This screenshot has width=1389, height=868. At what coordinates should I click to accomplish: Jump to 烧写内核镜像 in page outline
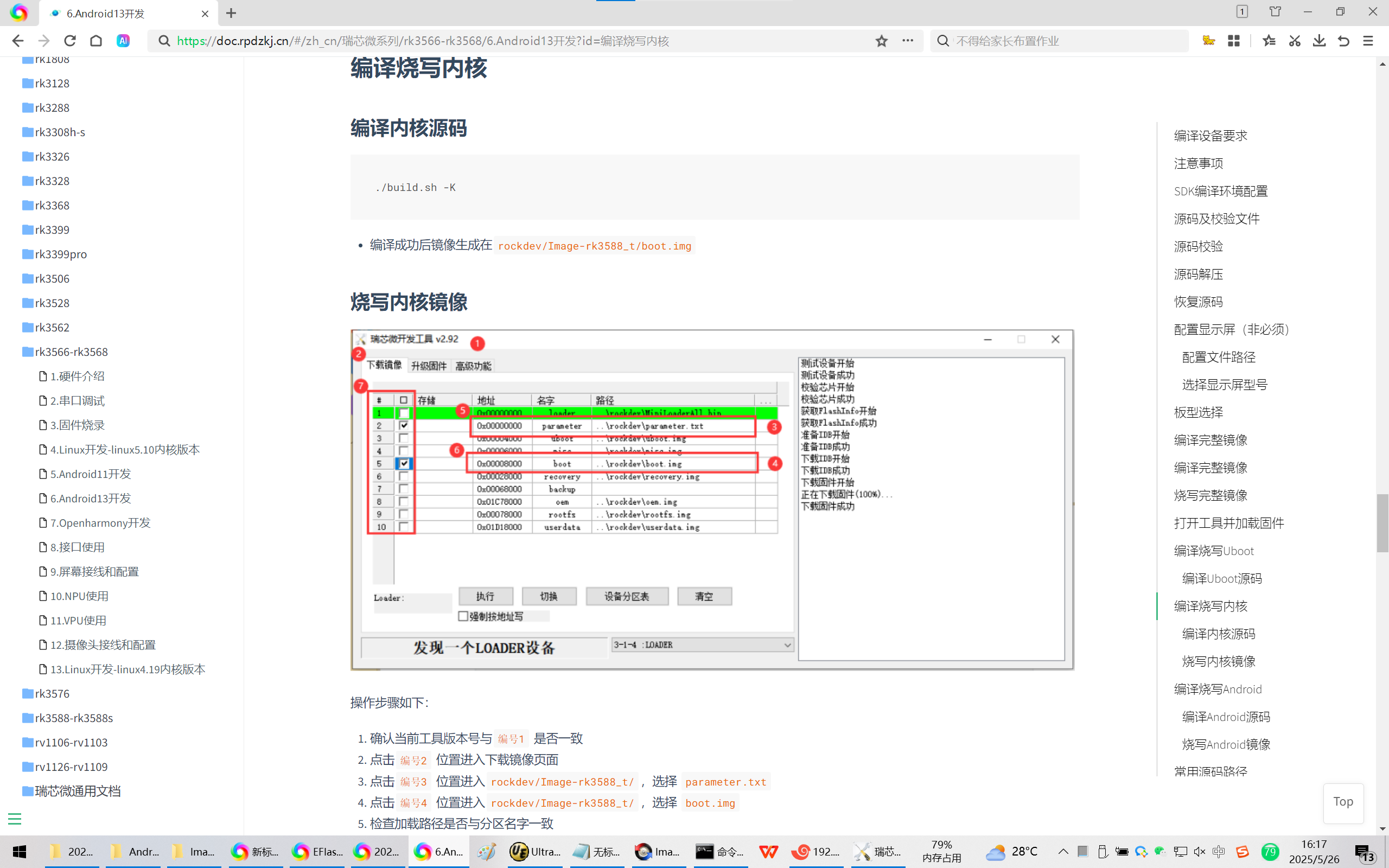coord(1219,661)
